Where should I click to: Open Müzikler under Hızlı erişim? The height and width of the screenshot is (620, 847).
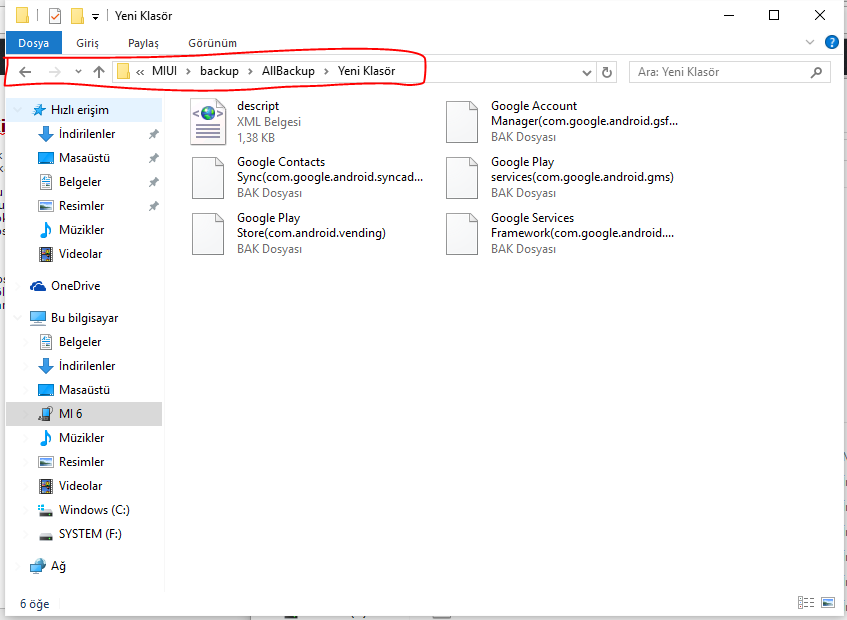[84, 230]
